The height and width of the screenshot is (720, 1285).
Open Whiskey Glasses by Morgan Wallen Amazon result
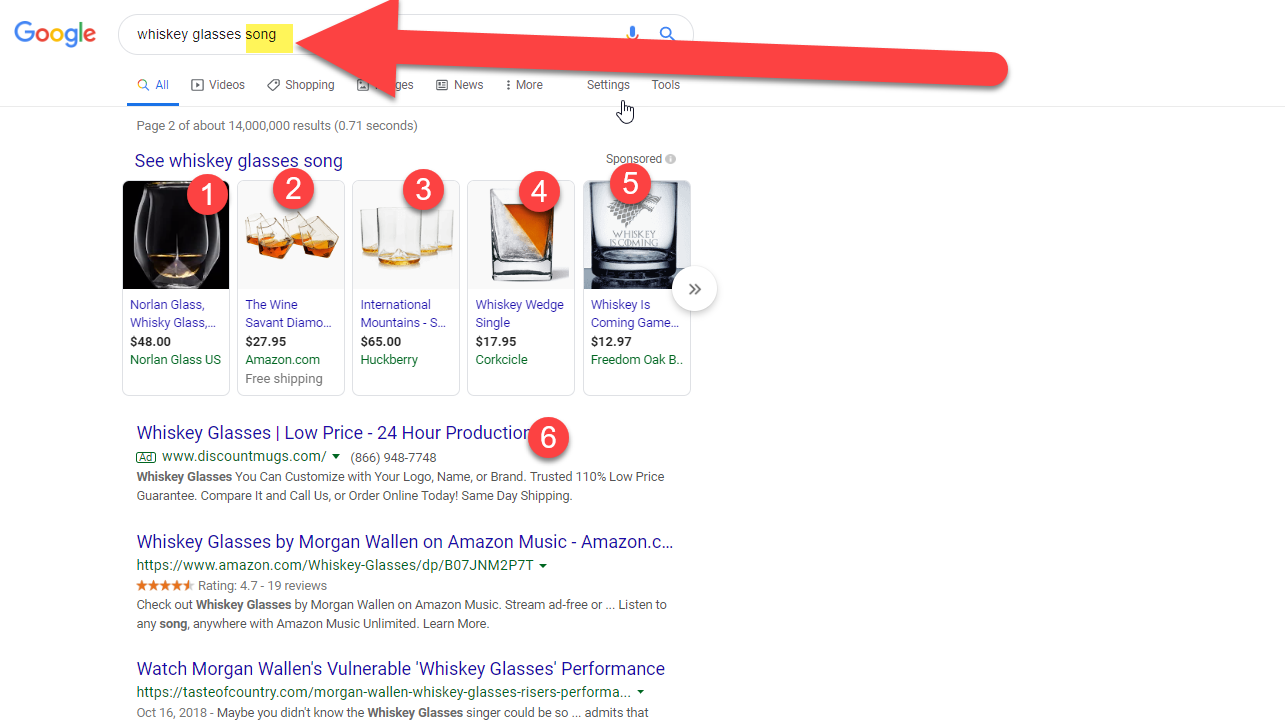(404, 542)
